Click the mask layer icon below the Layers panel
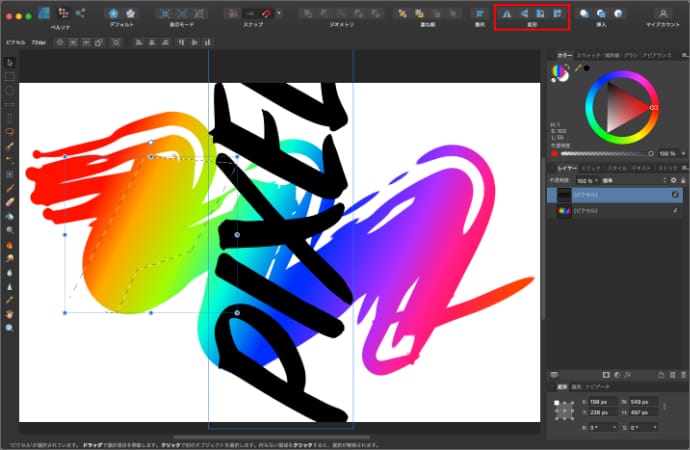690x450 pixels. tap(606, 374)
